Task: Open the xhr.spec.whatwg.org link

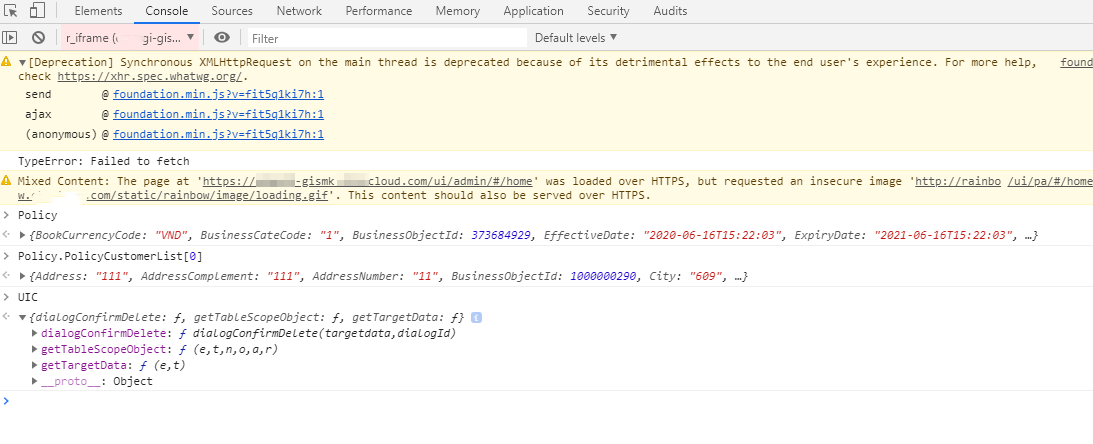Action: tap(150, 76)
